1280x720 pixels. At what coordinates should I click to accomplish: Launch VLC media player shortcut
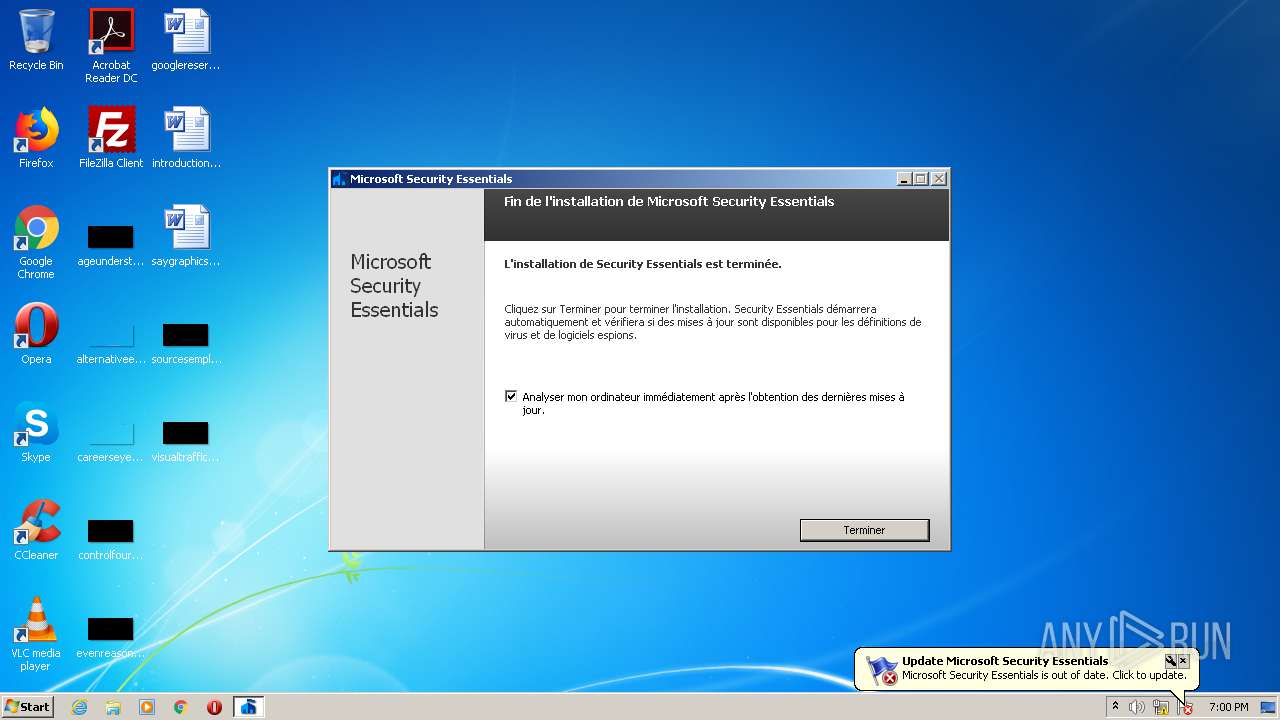(x=36, y=634)
